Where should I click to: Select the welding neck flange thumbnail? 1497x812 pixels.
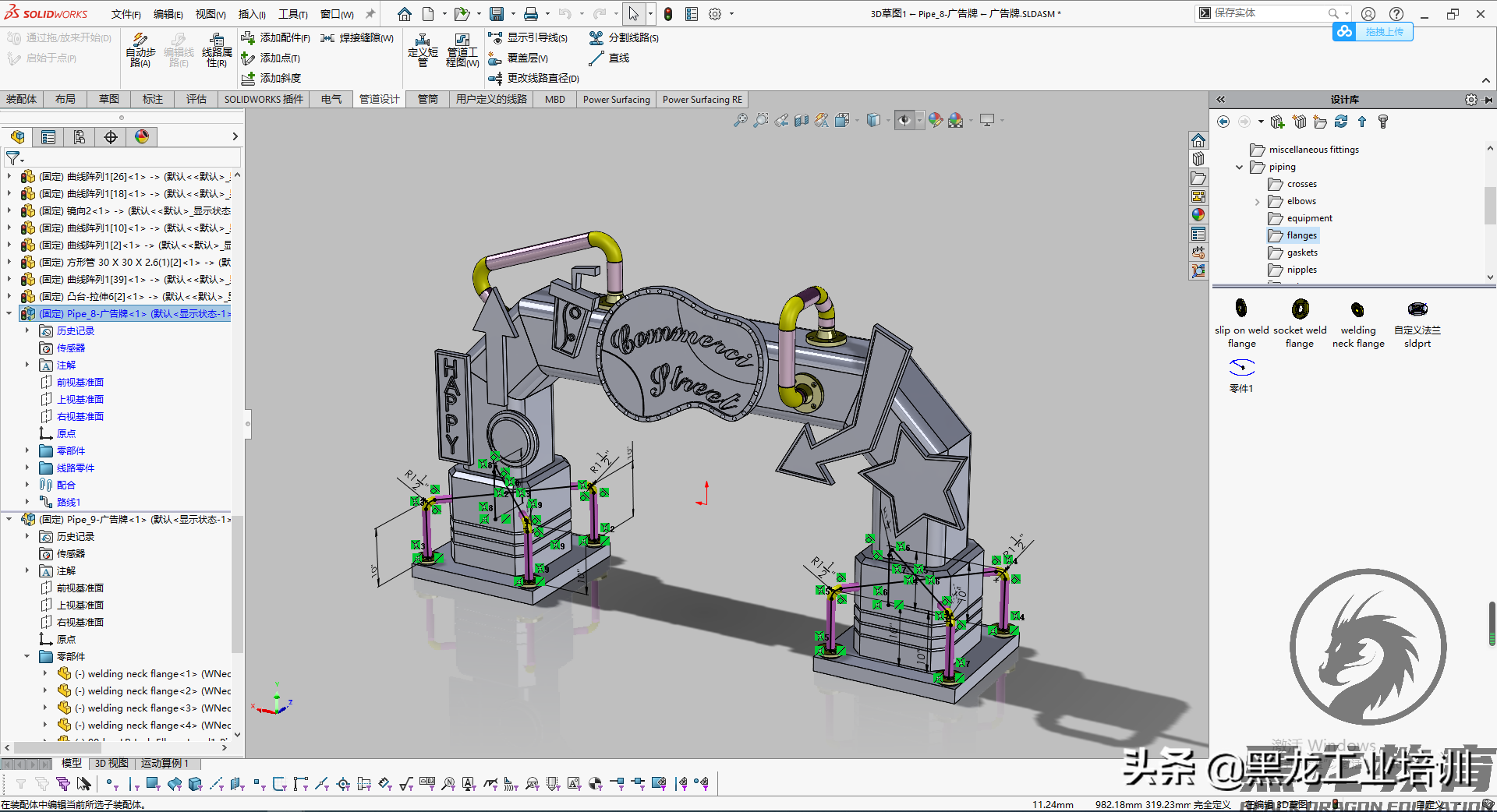pos(1357,309)
